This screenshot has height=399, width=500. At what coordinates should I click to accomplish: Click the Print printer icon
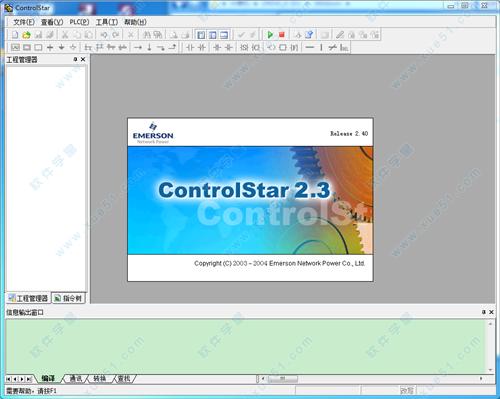(x=185, y=35)
